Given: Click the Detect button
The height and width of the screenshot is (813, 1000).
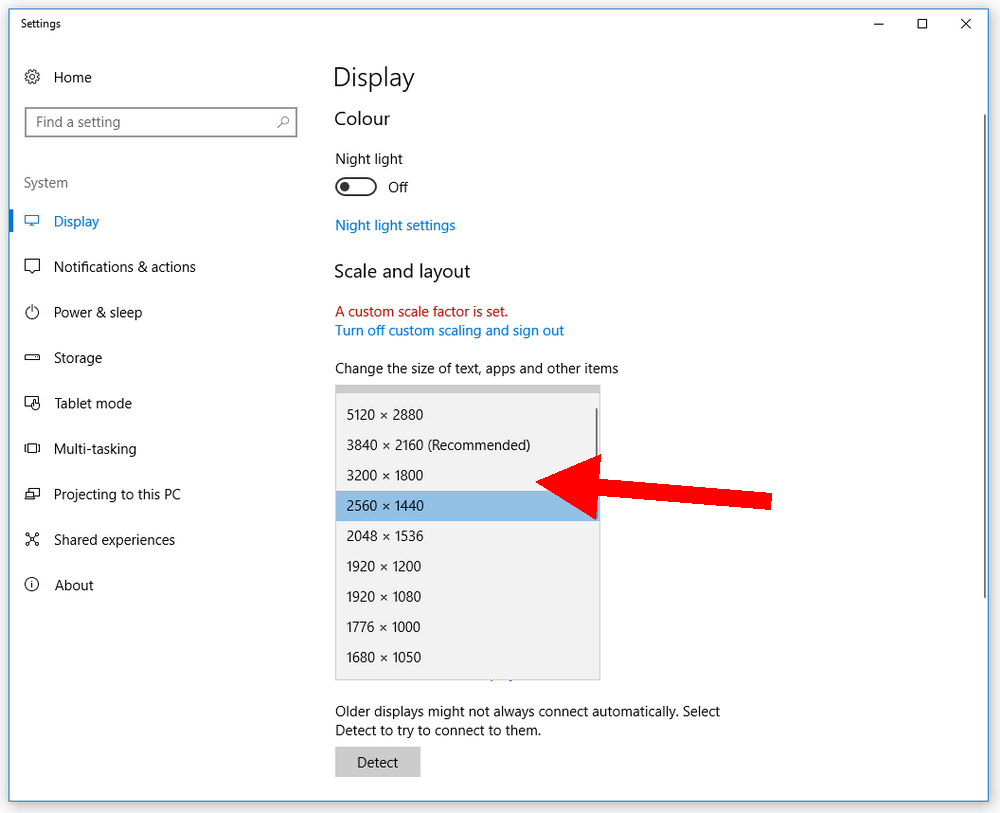Looking at the screenshot, I should point(378,762).
